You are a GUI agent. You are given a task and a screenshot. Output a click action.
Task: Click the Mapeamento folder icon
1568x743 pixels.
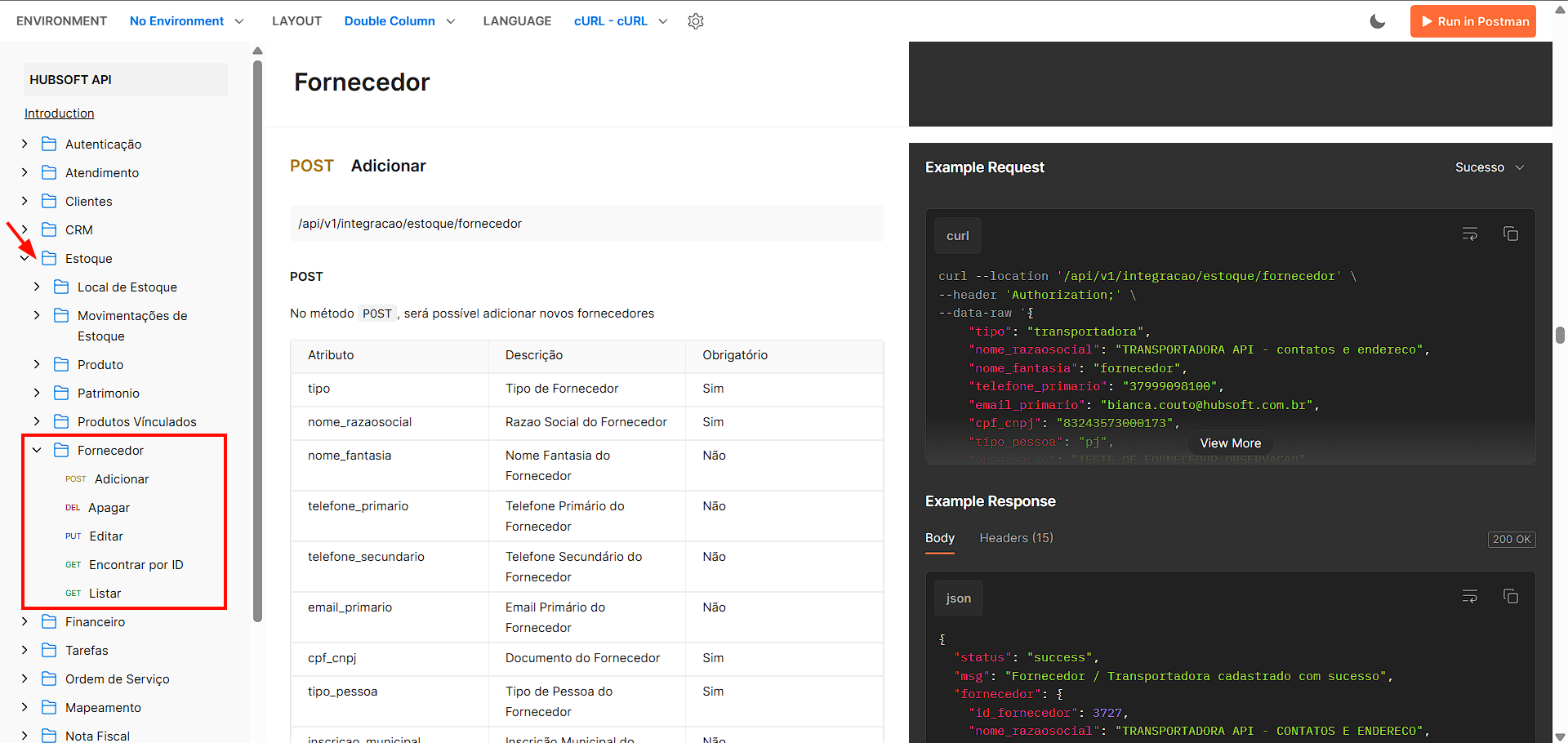pyautogui.click(x=49, y=707)
